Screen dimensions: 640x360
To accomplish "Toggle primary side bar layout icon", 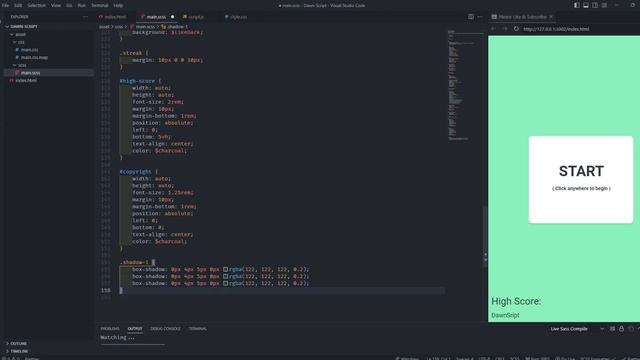I will [x=577, y=5].
